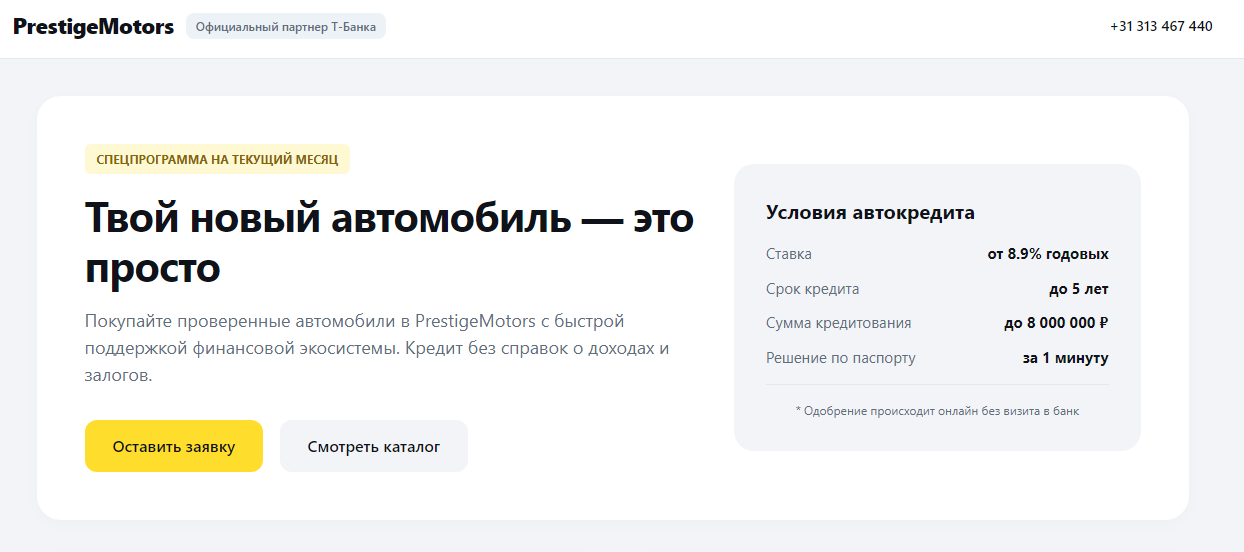Open the catalog via Смотреть каталог

[374, 446]
